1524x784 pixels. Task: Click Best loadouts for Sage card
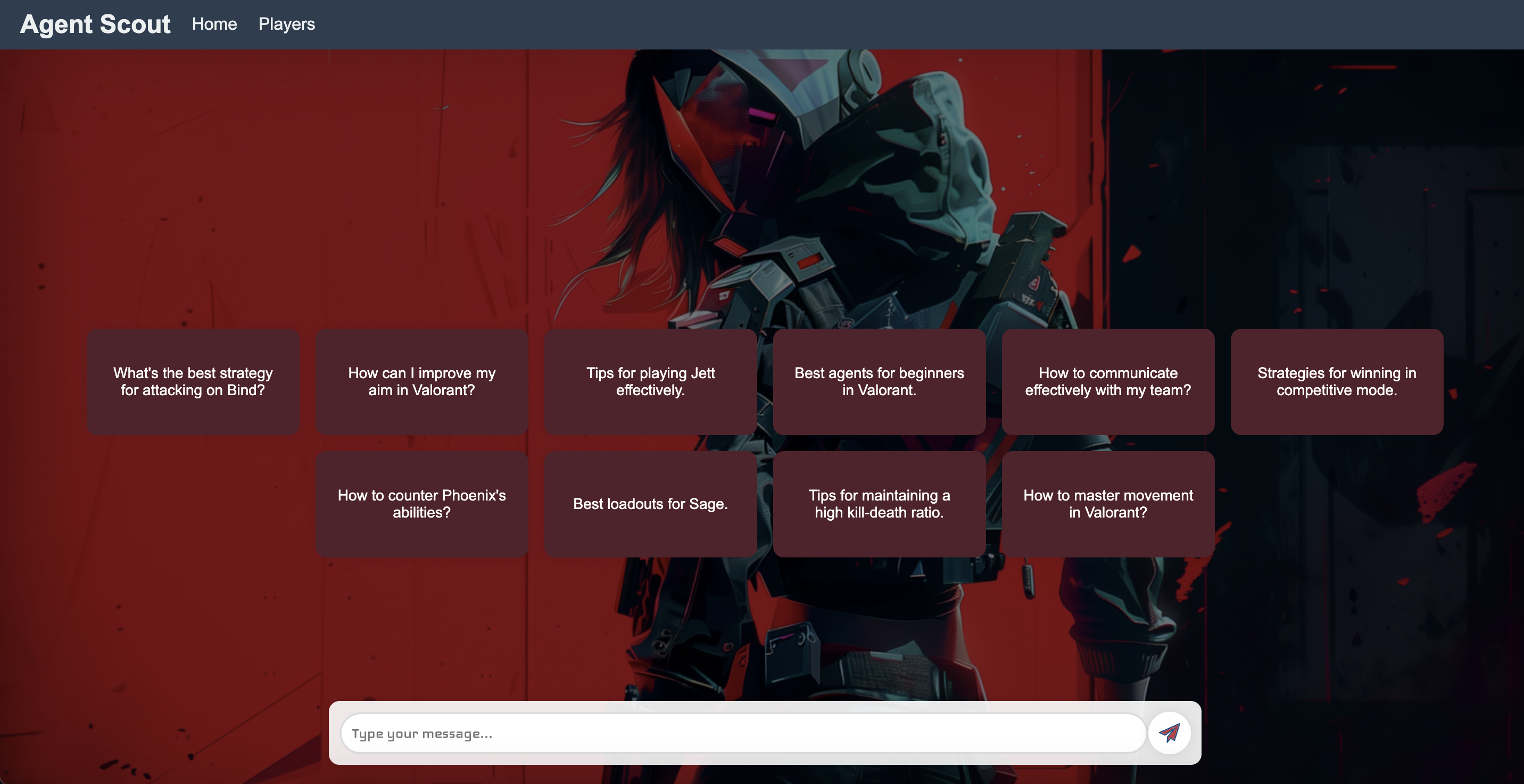(x=650, y=504)
